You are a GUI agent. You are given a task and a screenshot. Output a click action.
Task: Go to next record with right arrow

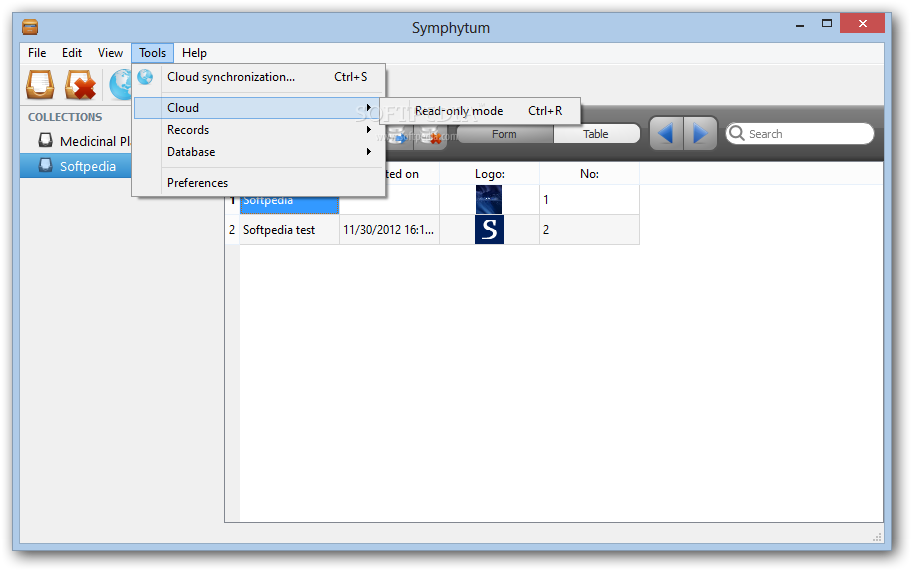tap(700, 134)
